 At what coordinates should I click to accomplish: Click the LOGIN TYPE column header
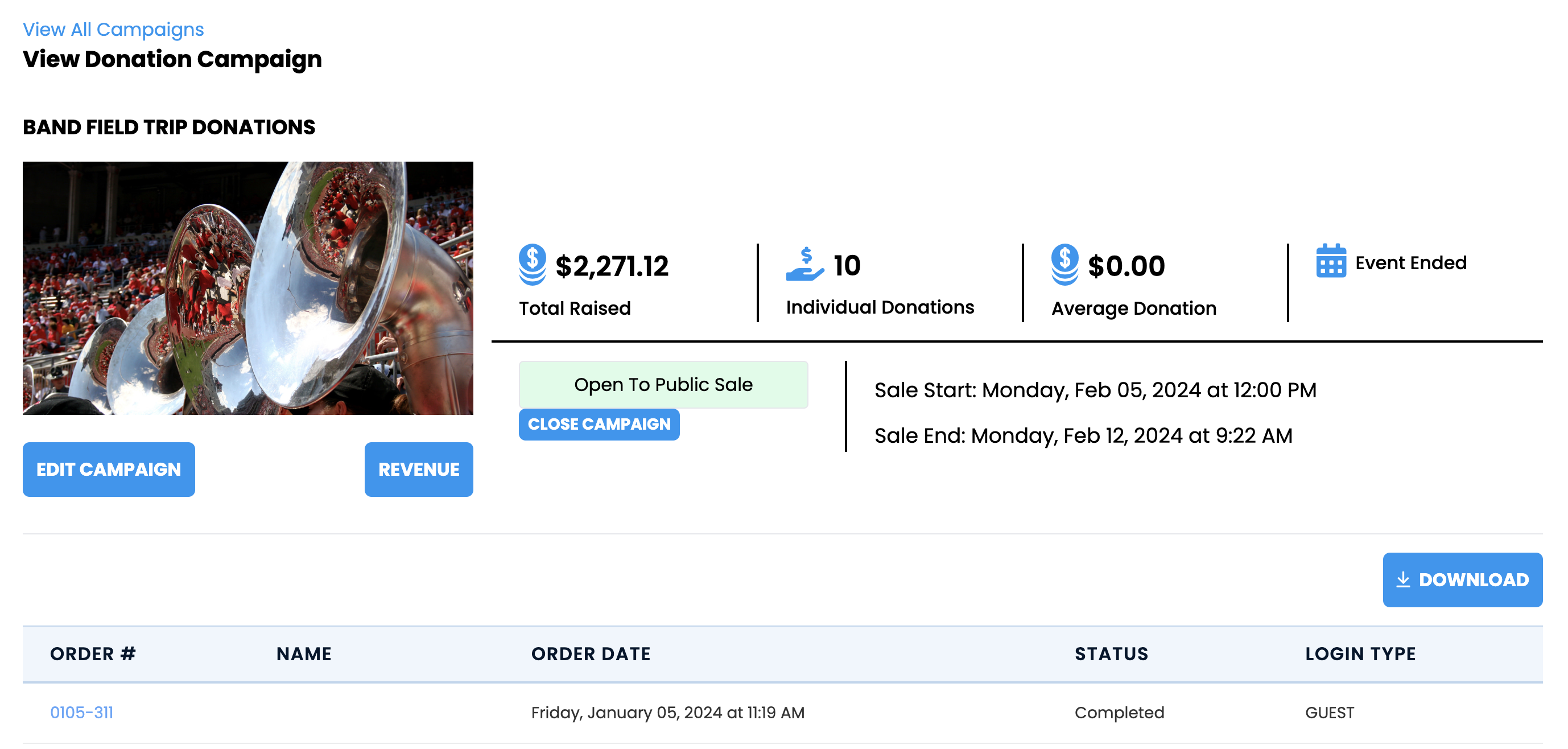pos(1360,653)
